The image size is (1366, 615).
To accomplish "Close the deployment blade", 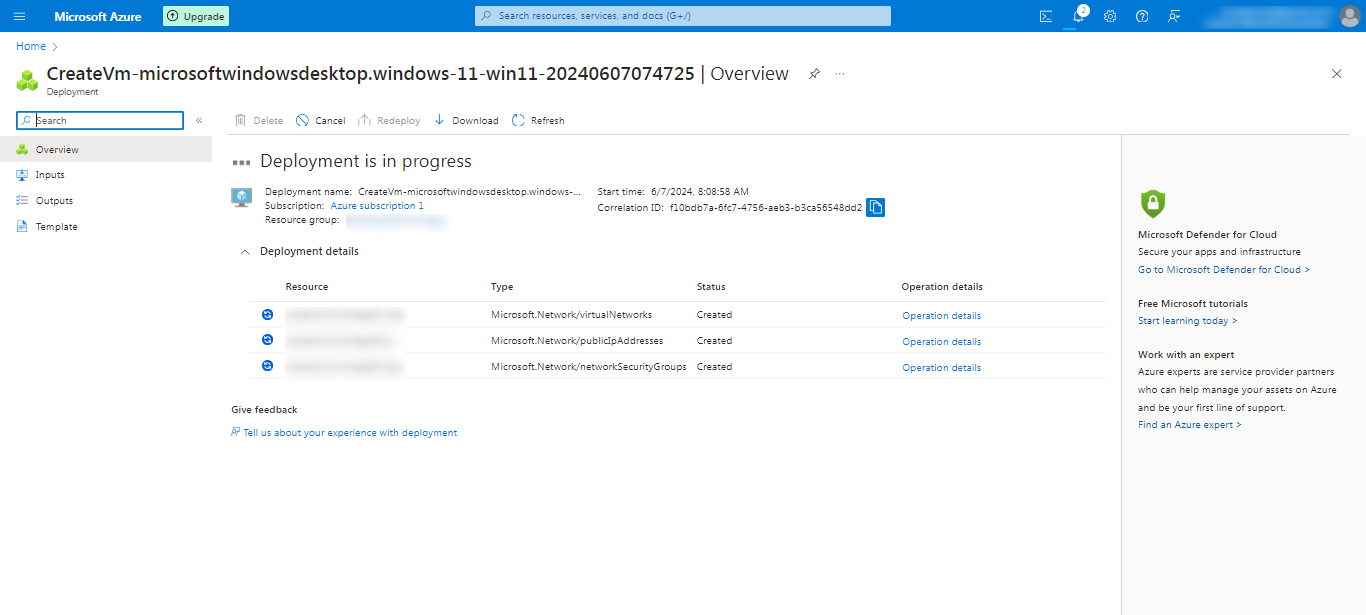I will [1337, 74].
